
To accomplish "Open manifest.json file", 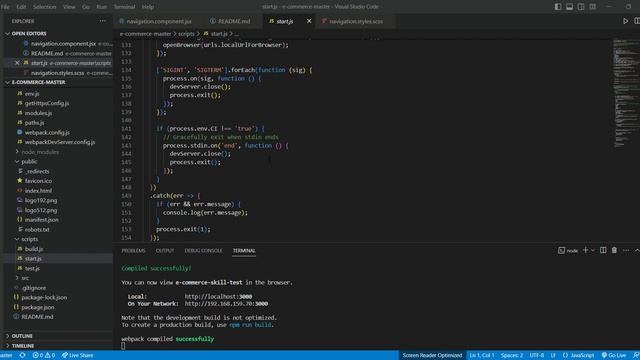I will point(41,220).
